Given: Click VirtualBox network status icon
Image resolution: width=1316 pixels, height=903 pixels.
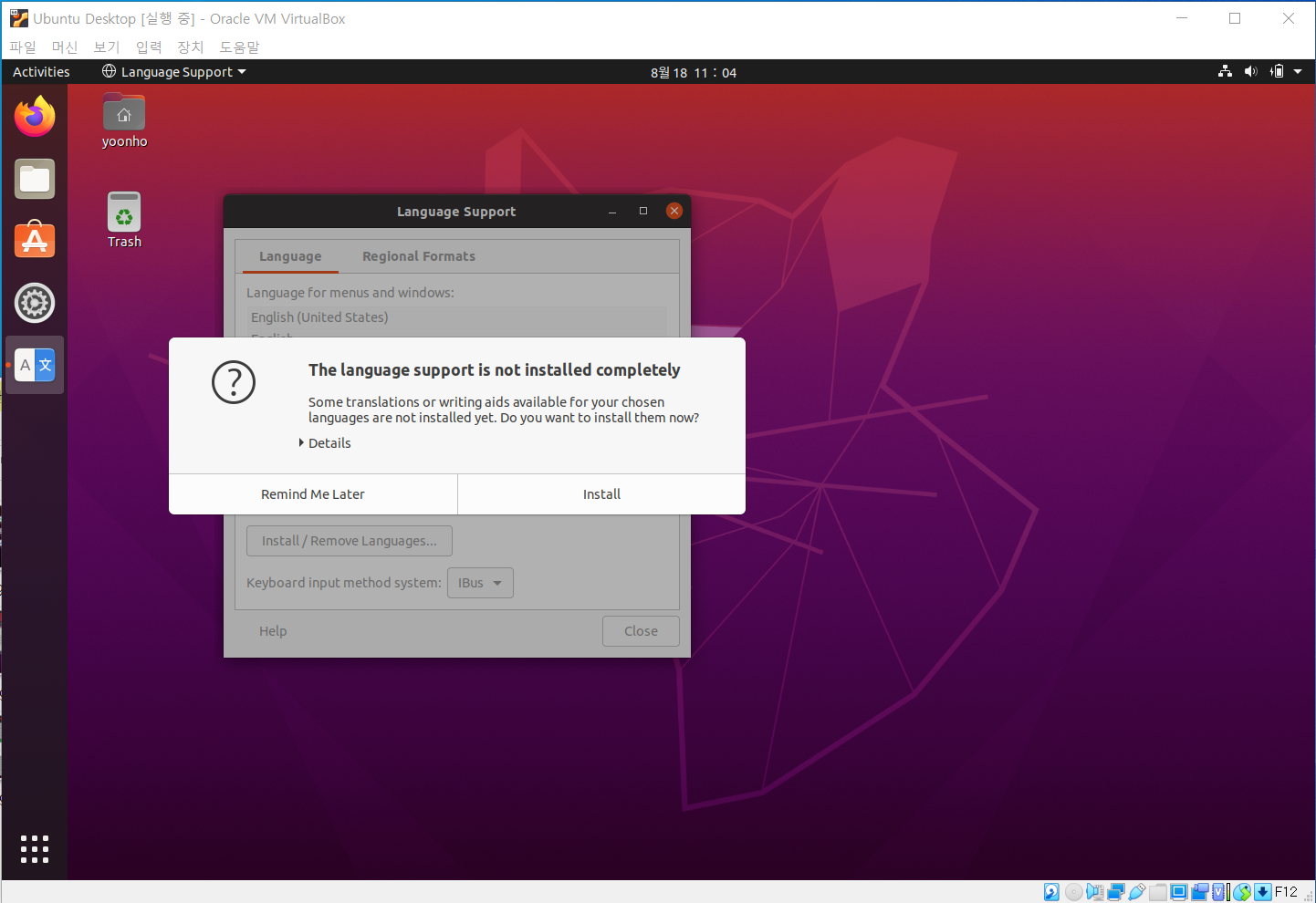Looking at the screenshot, I should pyautogui.click(x=1116, y=892).
